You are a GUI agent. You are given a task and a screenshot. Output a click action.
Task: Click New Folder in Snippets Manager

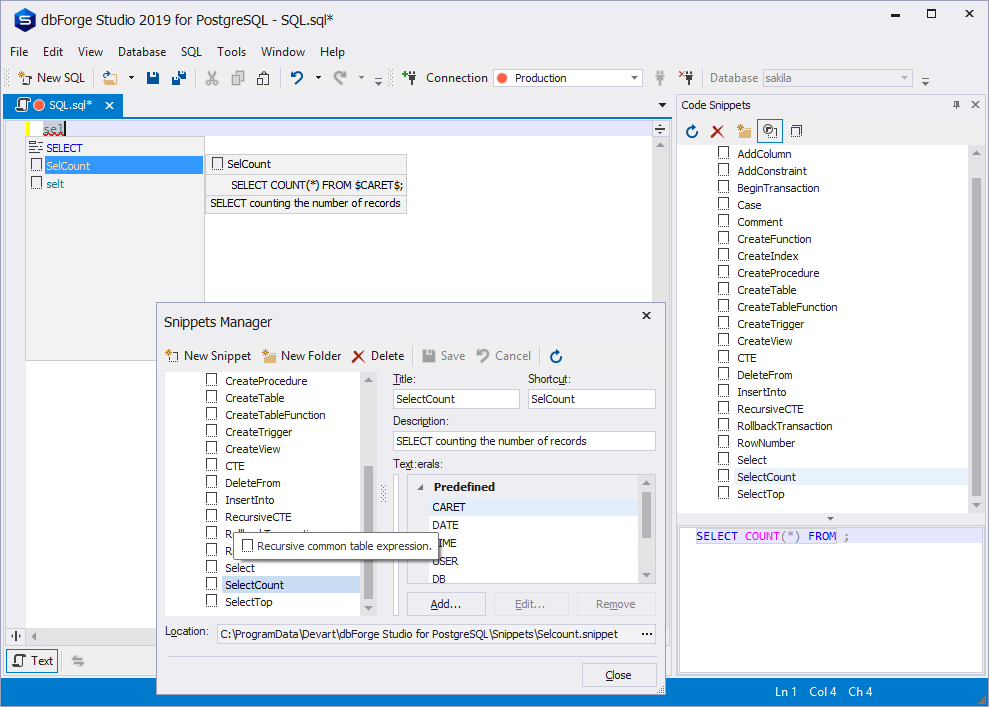[301, 356]
